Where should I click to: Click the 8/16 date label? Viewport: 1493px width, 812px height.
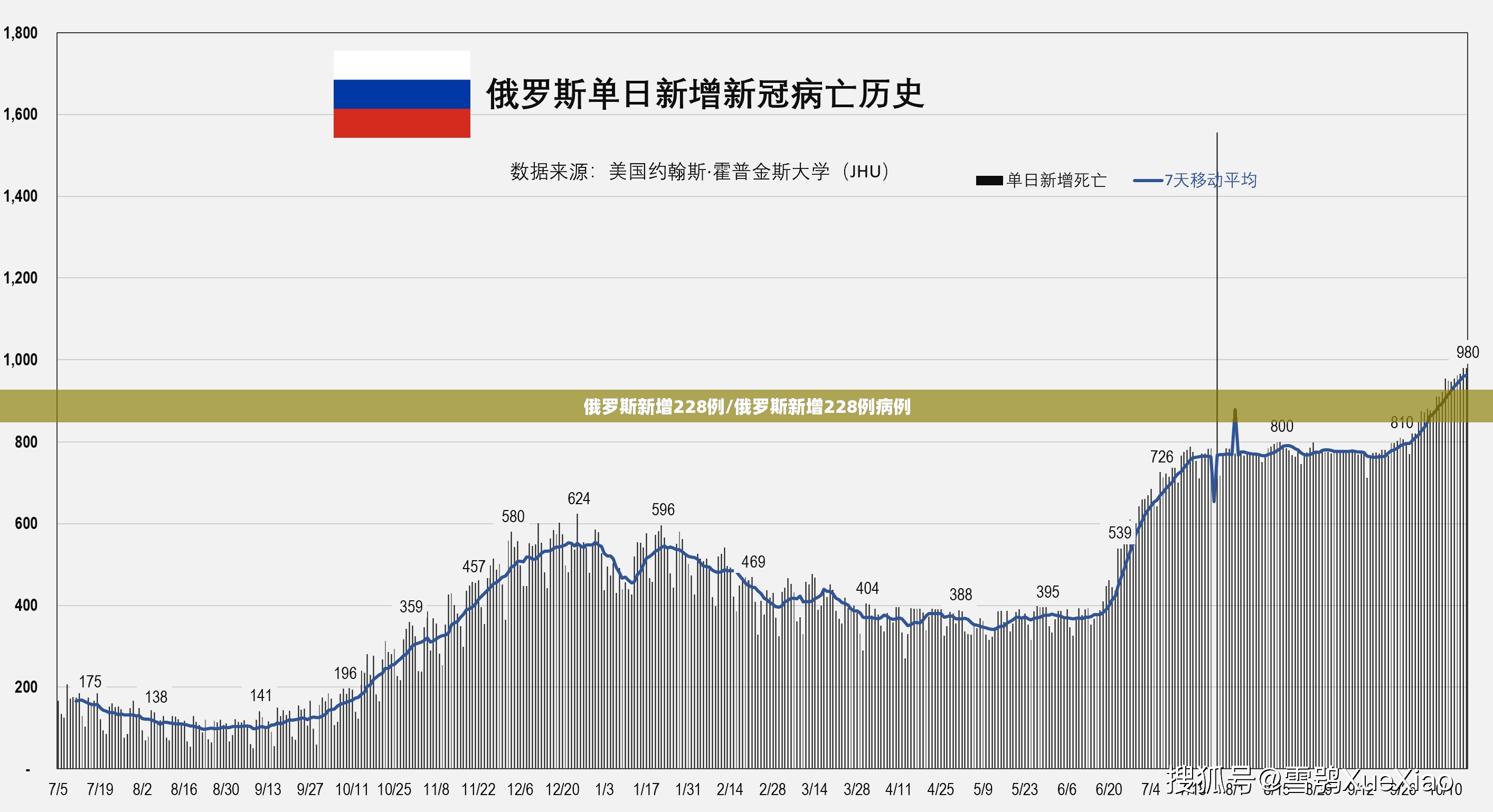click(x=184, y=789)
